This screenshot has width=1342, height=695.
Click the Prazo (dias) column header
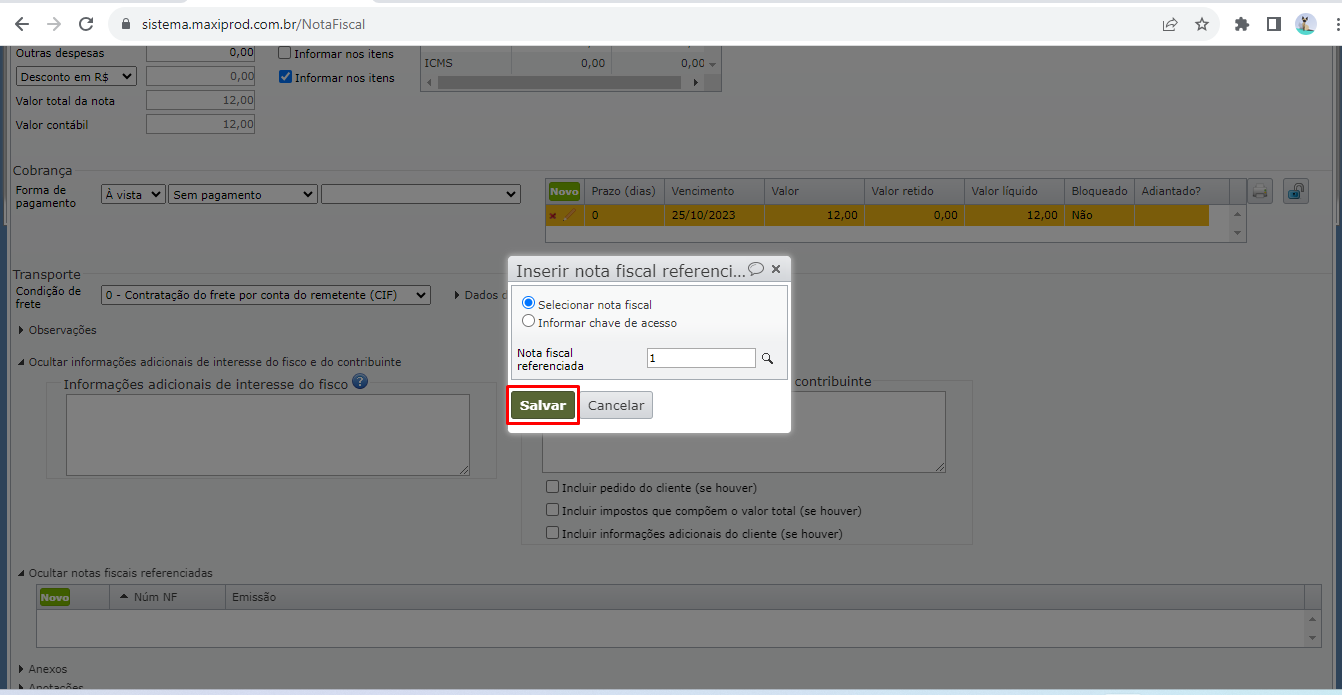pos(624,191)
